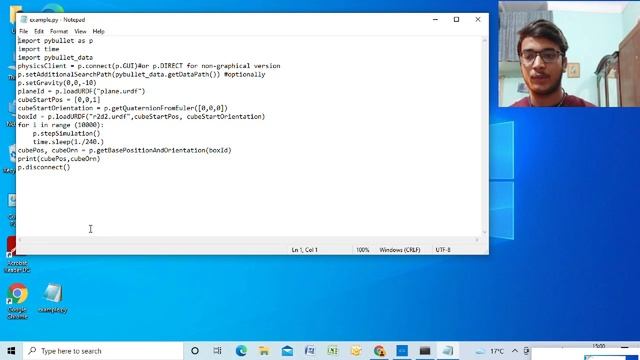Open the yellow smiley taskbar icon

pos(356,351)
